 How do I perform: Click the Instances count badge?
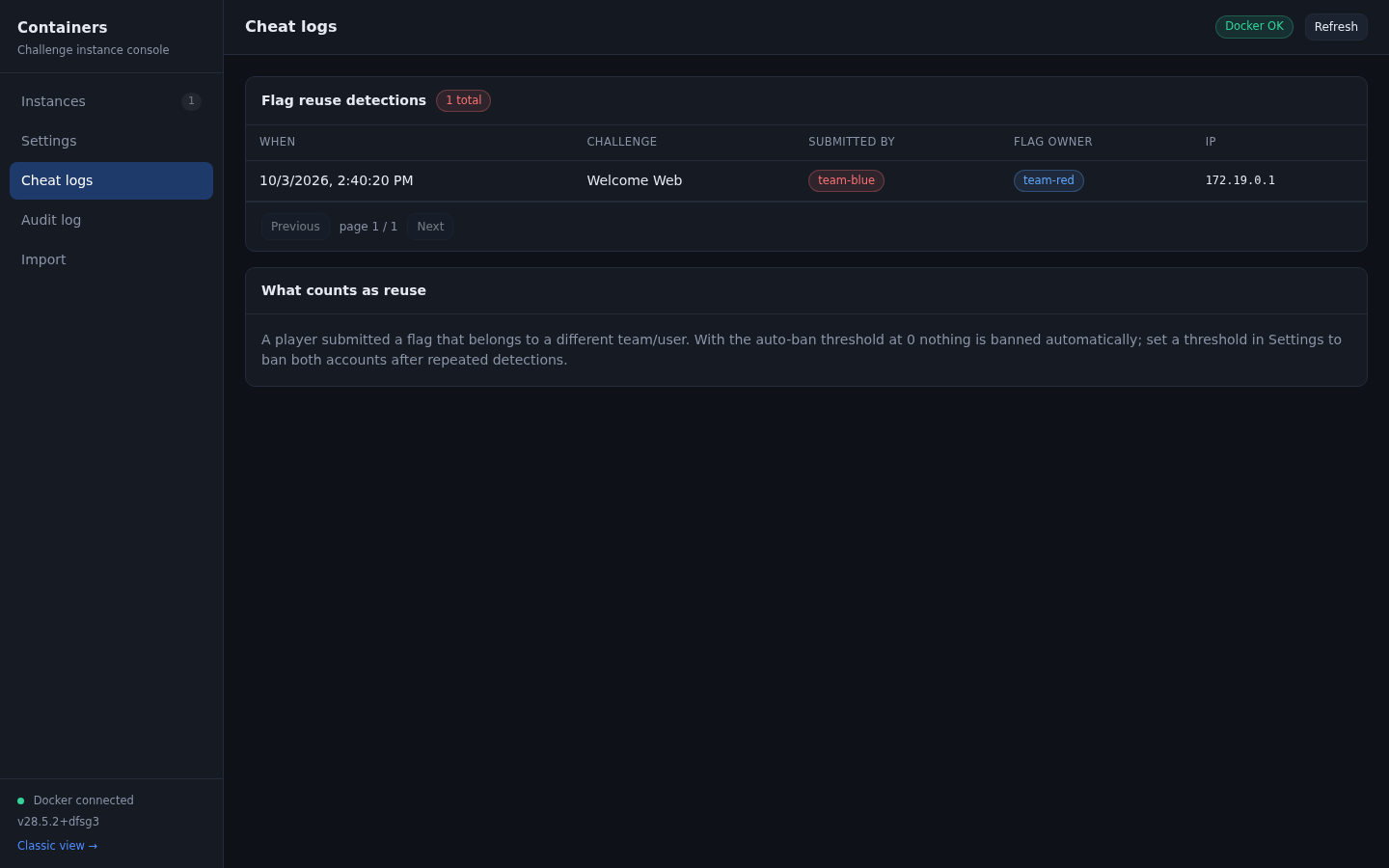(191, 101)
